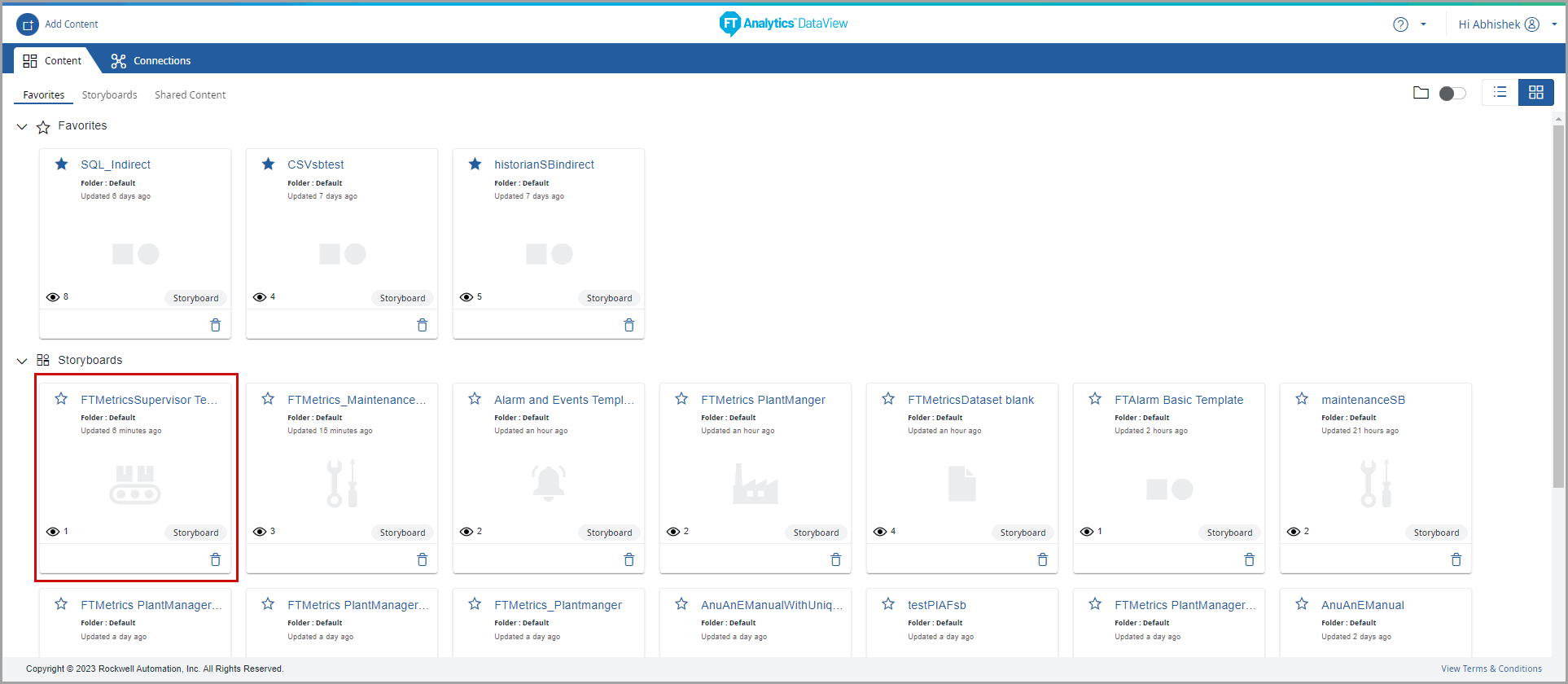Delete the FTAlarm Basic Template storyboard

point(1250,559)
